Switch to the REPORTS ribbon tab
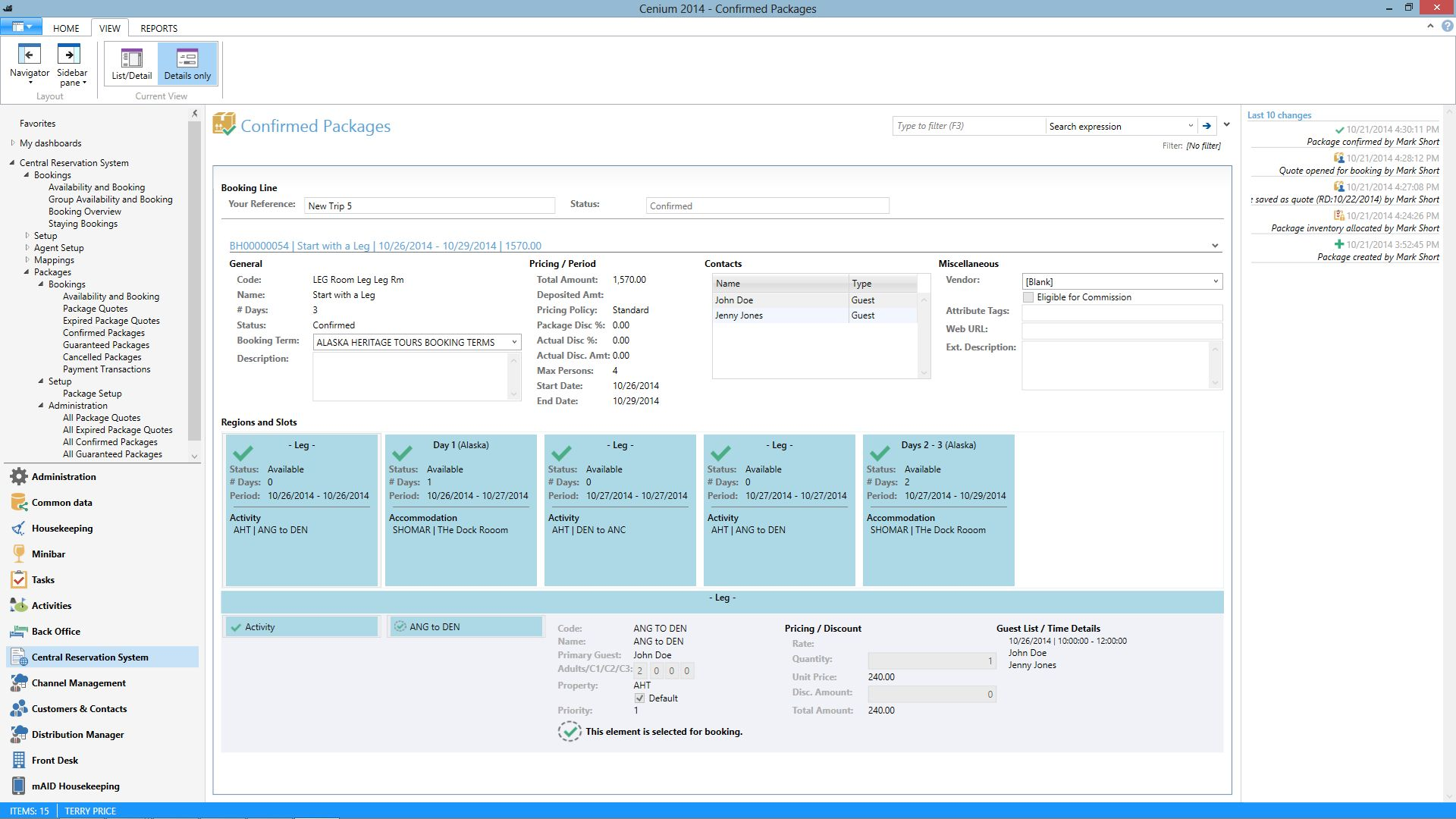The width and height of the screenshot is (1456, 819). point(158,28)
